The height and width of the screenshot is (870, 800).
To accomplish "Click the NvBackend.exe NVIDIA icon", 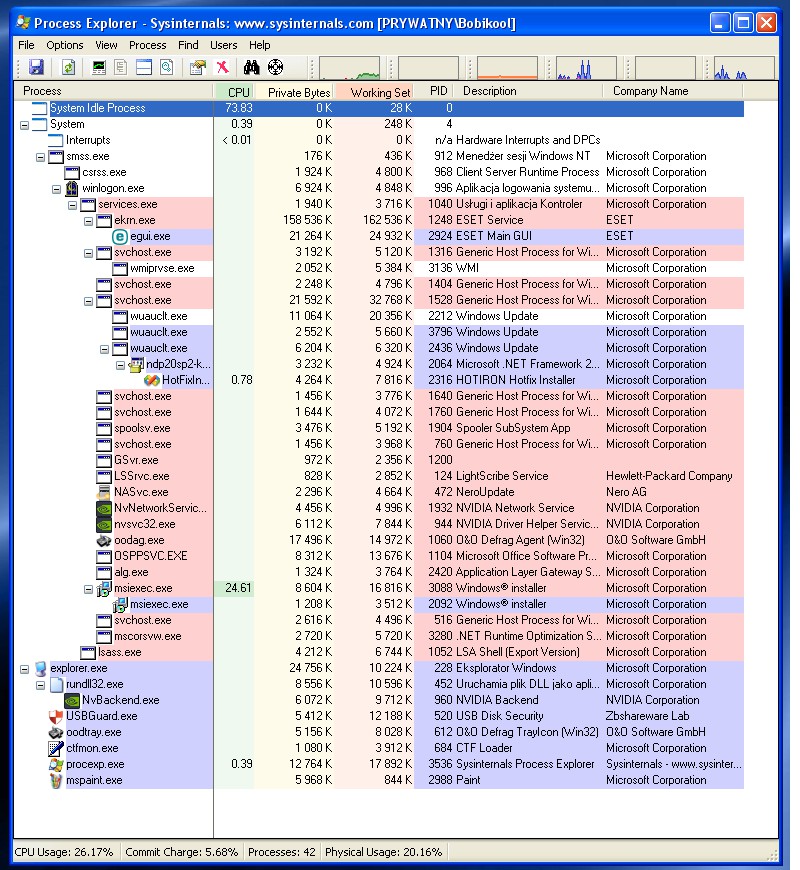I will [72, 701].
